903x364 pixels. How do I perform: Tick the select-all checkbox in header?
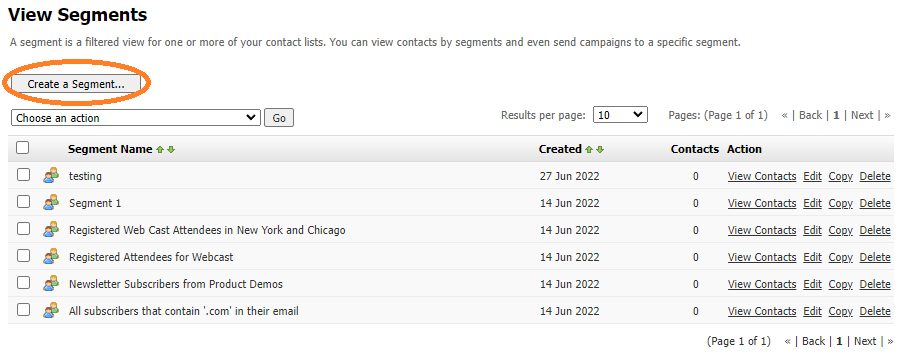[x=22, y=148]
